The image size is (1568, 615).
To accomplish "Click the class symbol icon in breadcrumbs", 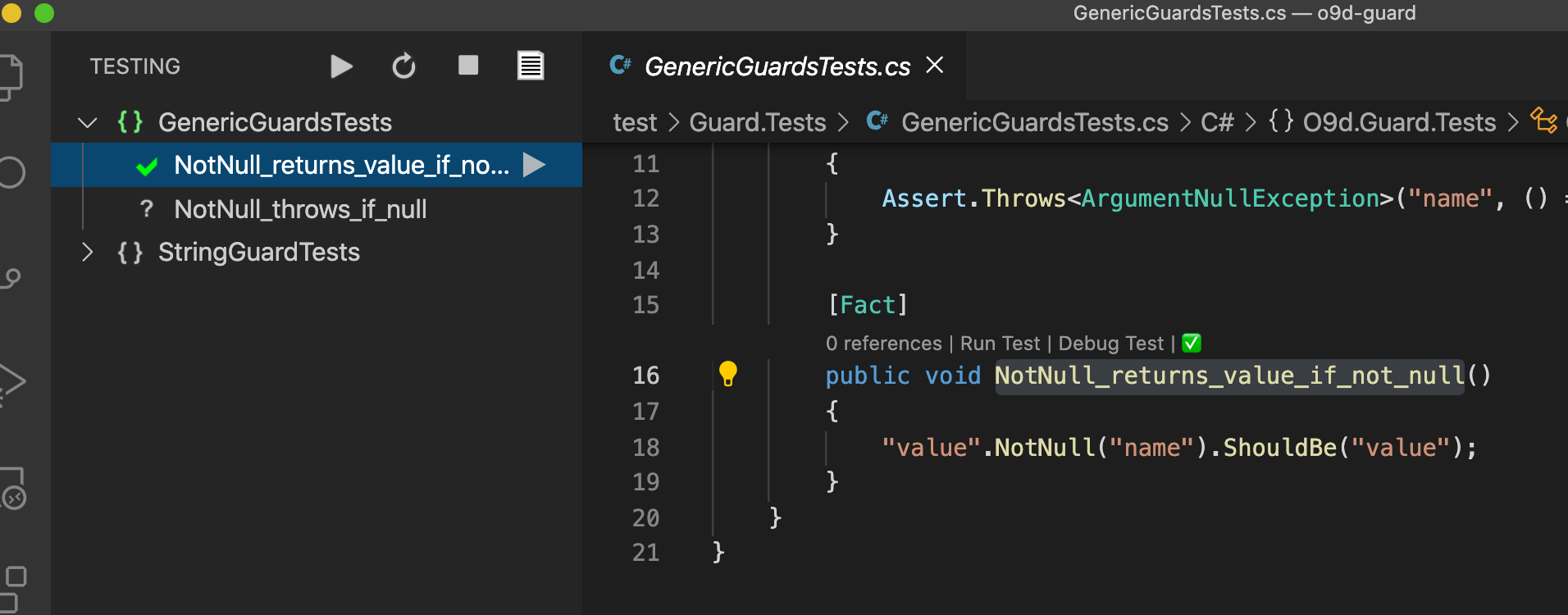I will (x=1543, y=121).
